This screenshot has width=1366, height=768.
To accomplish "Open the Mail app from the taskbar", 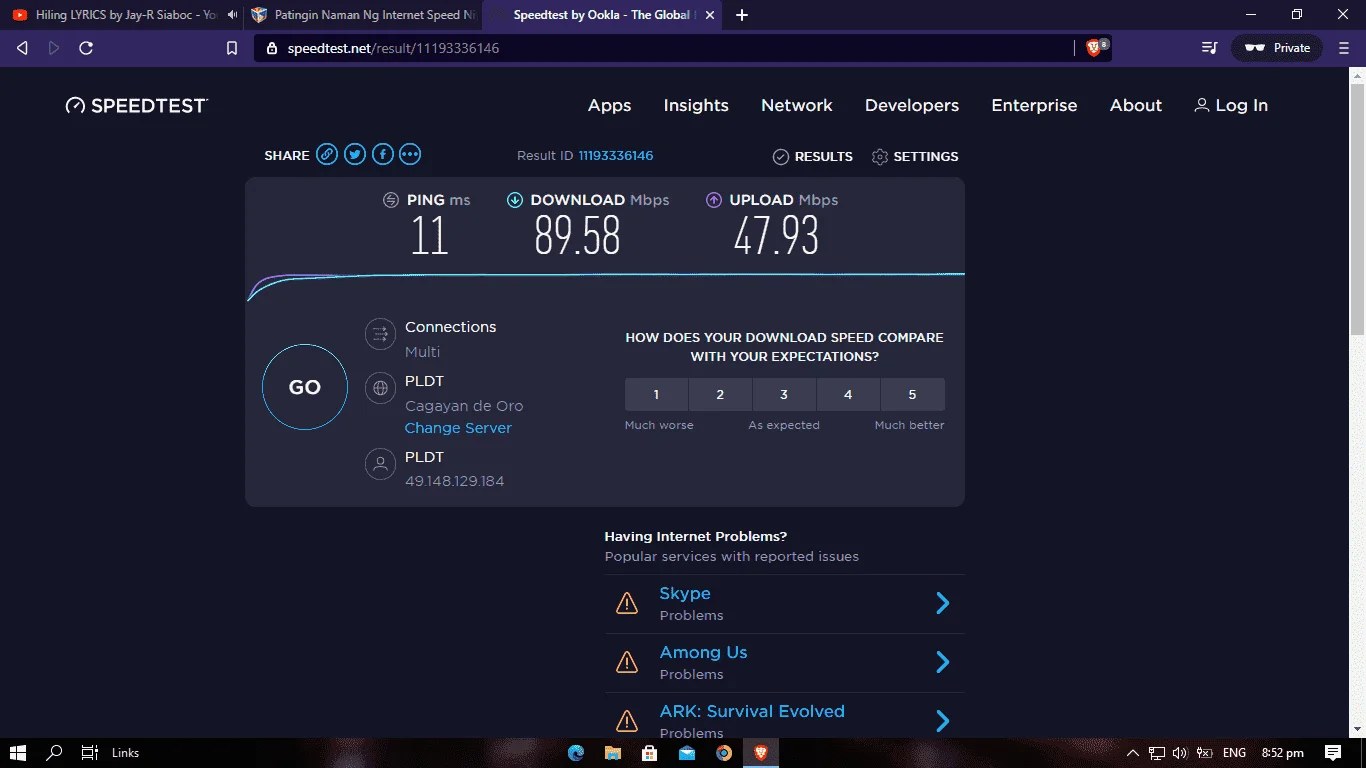I will [687, 753].
